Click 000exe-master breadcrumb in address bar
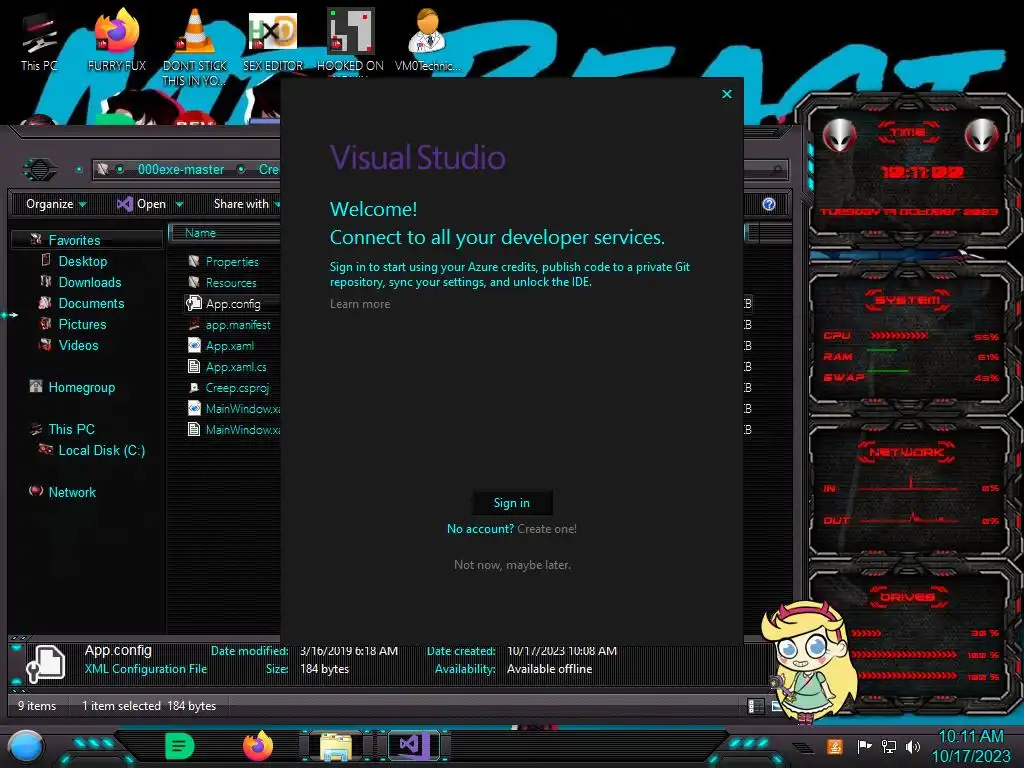The image size is (1024, 768). (x=181, y=169)
